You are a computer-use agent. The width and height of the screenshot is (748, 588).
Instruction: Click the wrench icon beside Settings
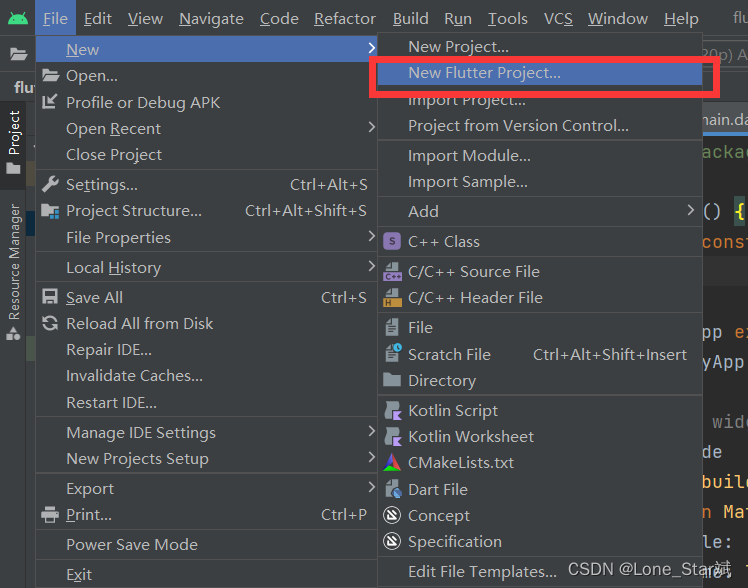[50, 184]
